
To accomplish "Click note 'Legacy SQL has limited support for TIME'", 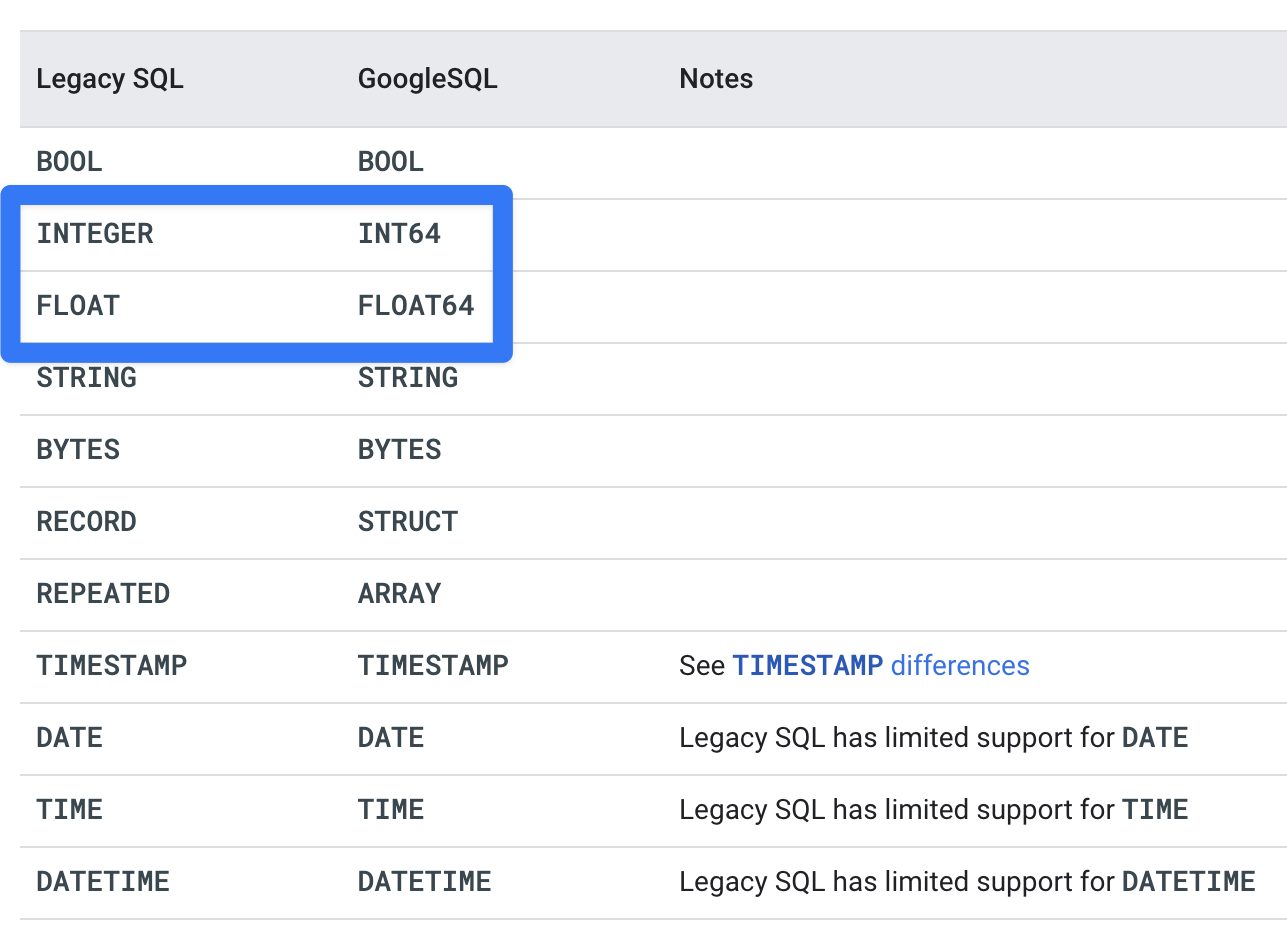I will [x=934, y=810].
